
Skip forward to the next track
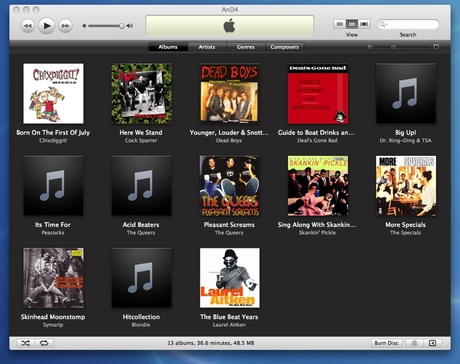[x=65, y=26]
